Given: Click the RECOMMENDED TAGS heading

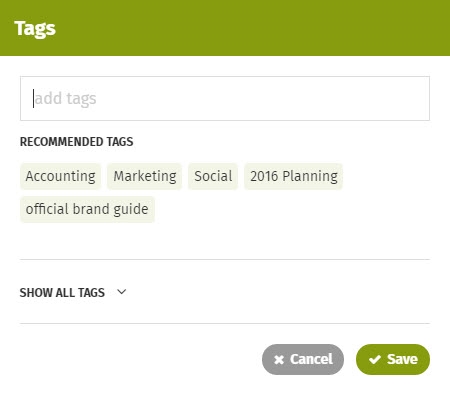Looking at the screenshot, I should (x=76, y=142).
